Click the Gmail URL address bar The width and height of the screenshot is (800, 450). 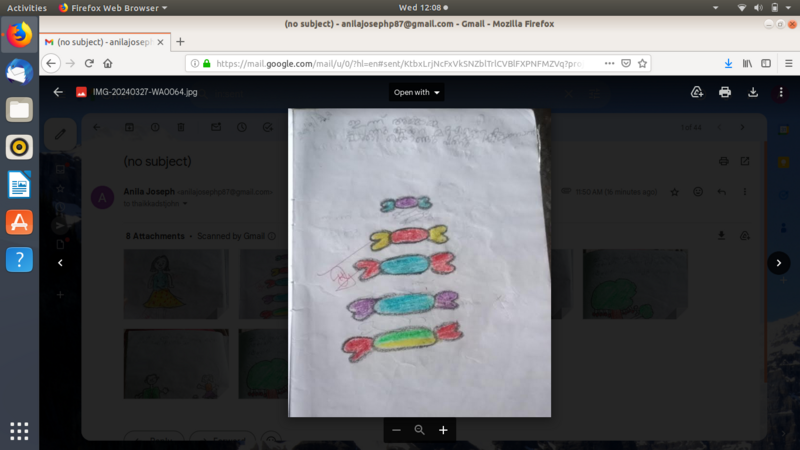coord(400,63)
